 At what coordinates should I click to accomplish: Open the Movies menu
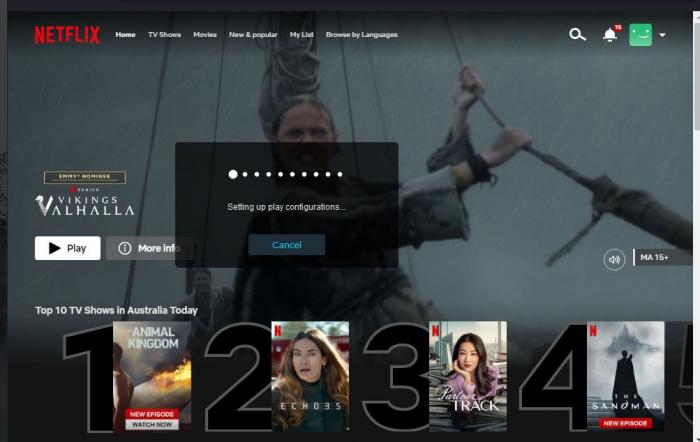205,34
